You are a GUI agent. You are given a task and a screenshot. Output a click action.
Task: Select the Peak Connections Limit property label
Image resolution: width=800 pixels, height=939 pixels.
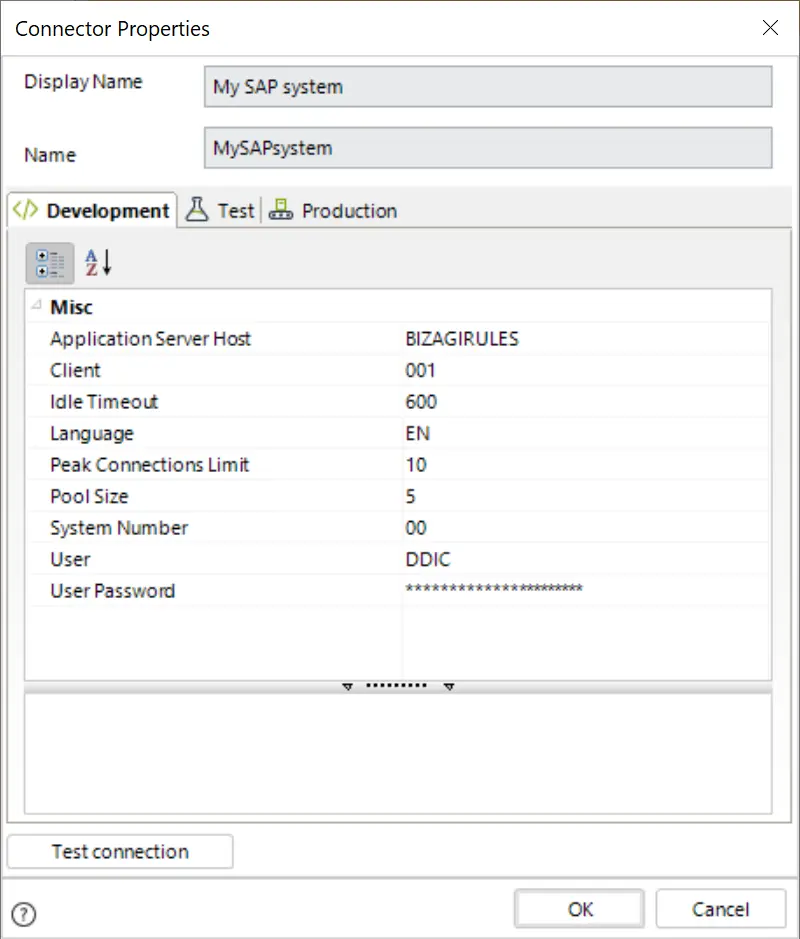(x=150, y=465)
